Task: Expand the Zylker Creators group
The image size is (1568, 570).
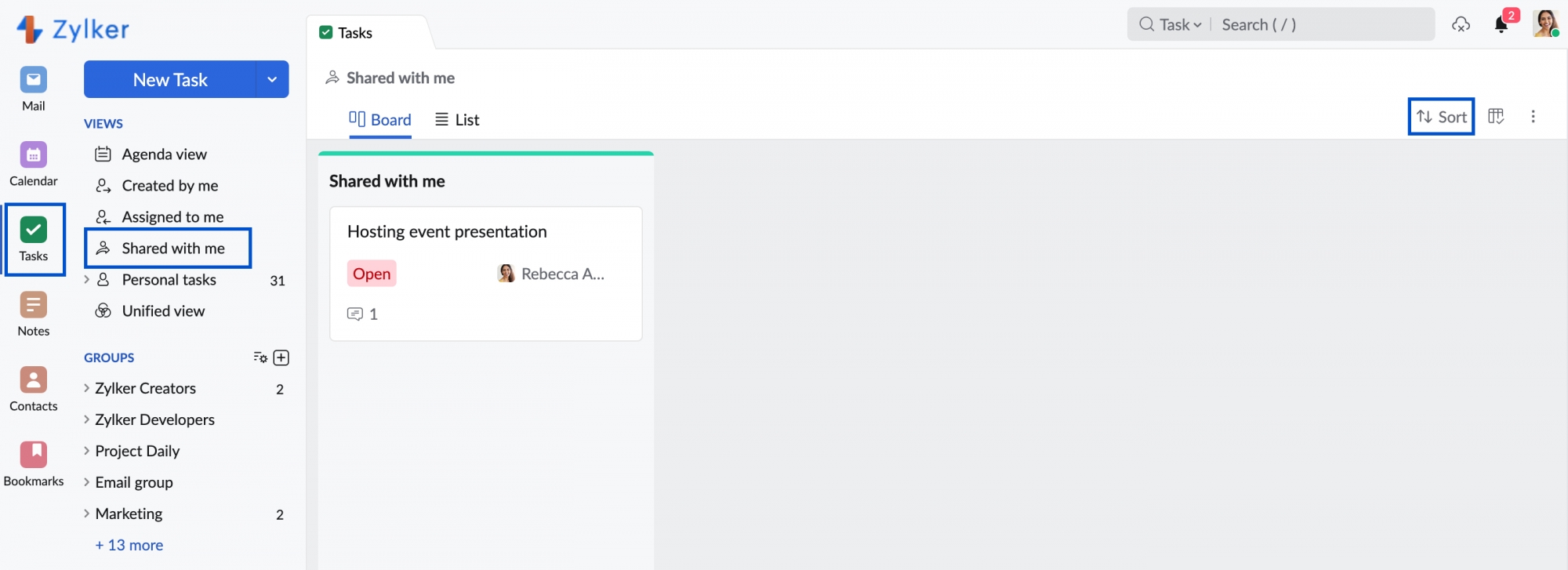Action: point(86,388)
